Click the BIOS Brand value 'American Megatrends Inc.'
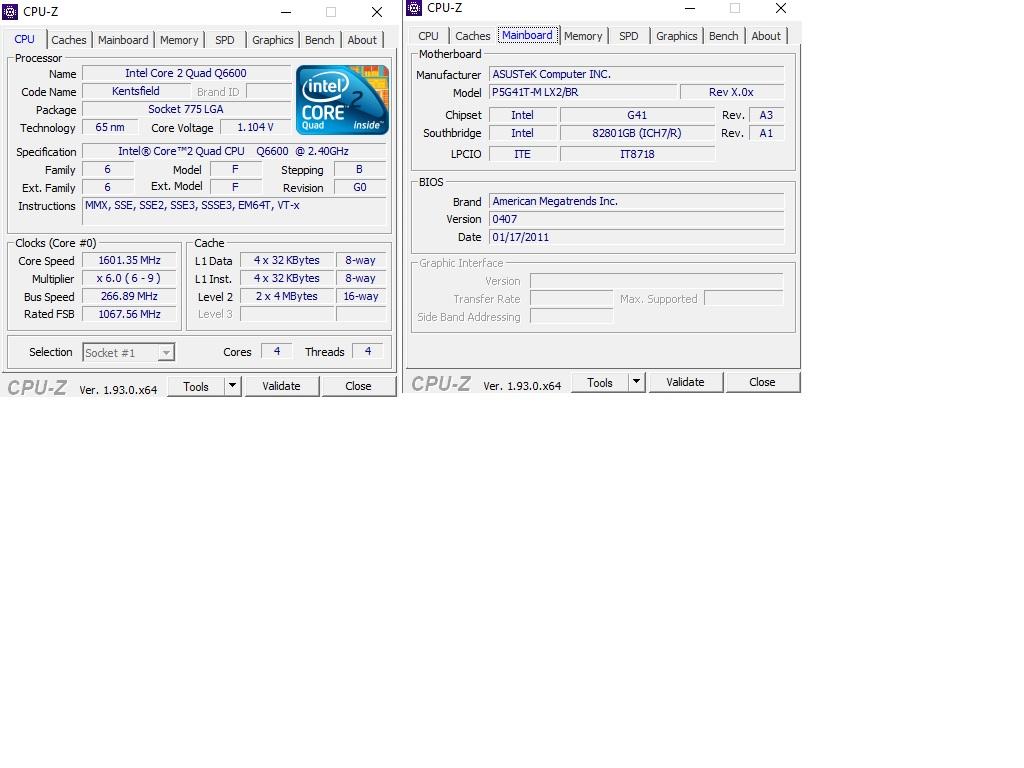Image resolution: width=1024 pixels, height=768 pixels. click(x=637, y=201)
